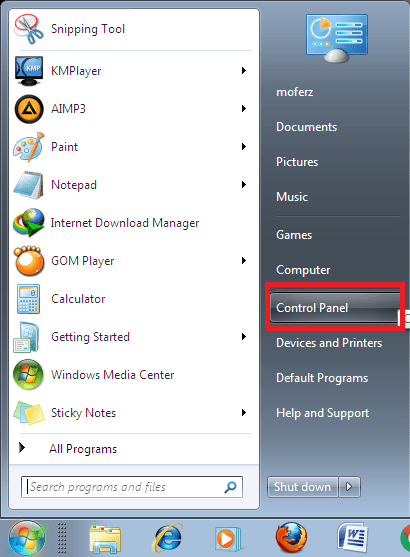Image resolution: width=410 pixels, height=557 pixels.
Task: Click the AIMP3 orange triangle icon
Action: coord(29,109)
